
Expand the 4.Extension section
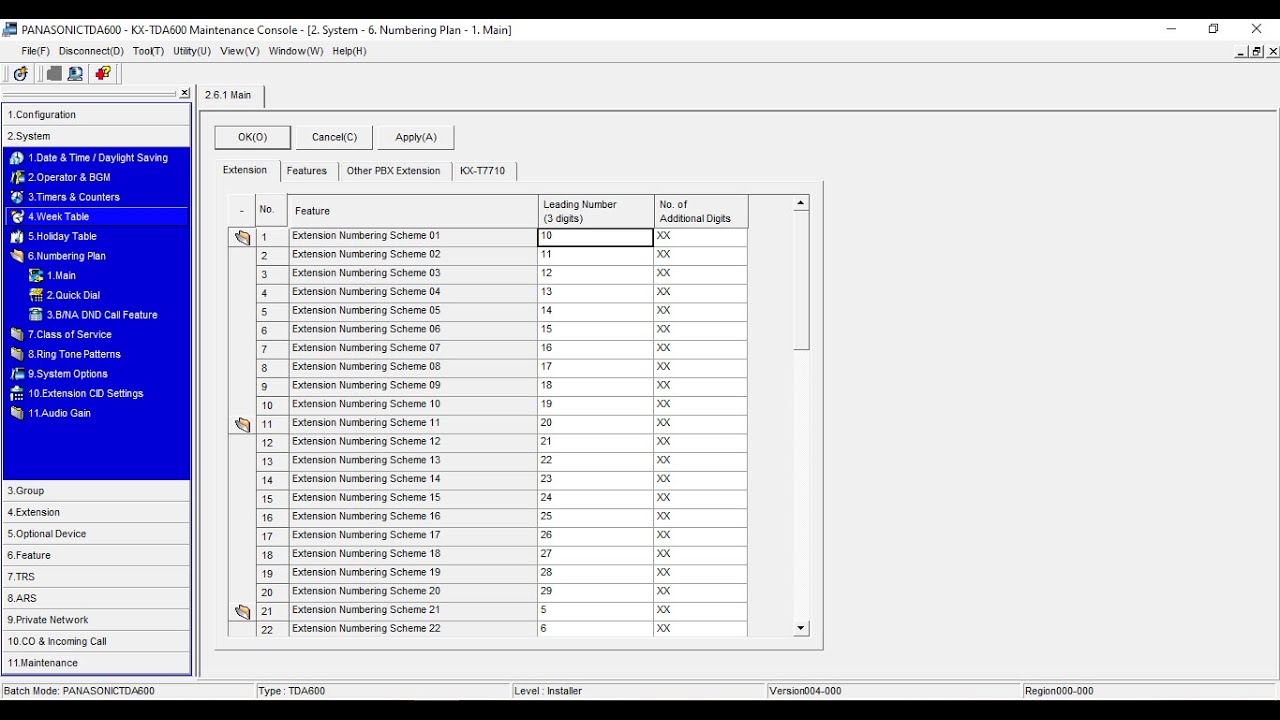point(97,512)
